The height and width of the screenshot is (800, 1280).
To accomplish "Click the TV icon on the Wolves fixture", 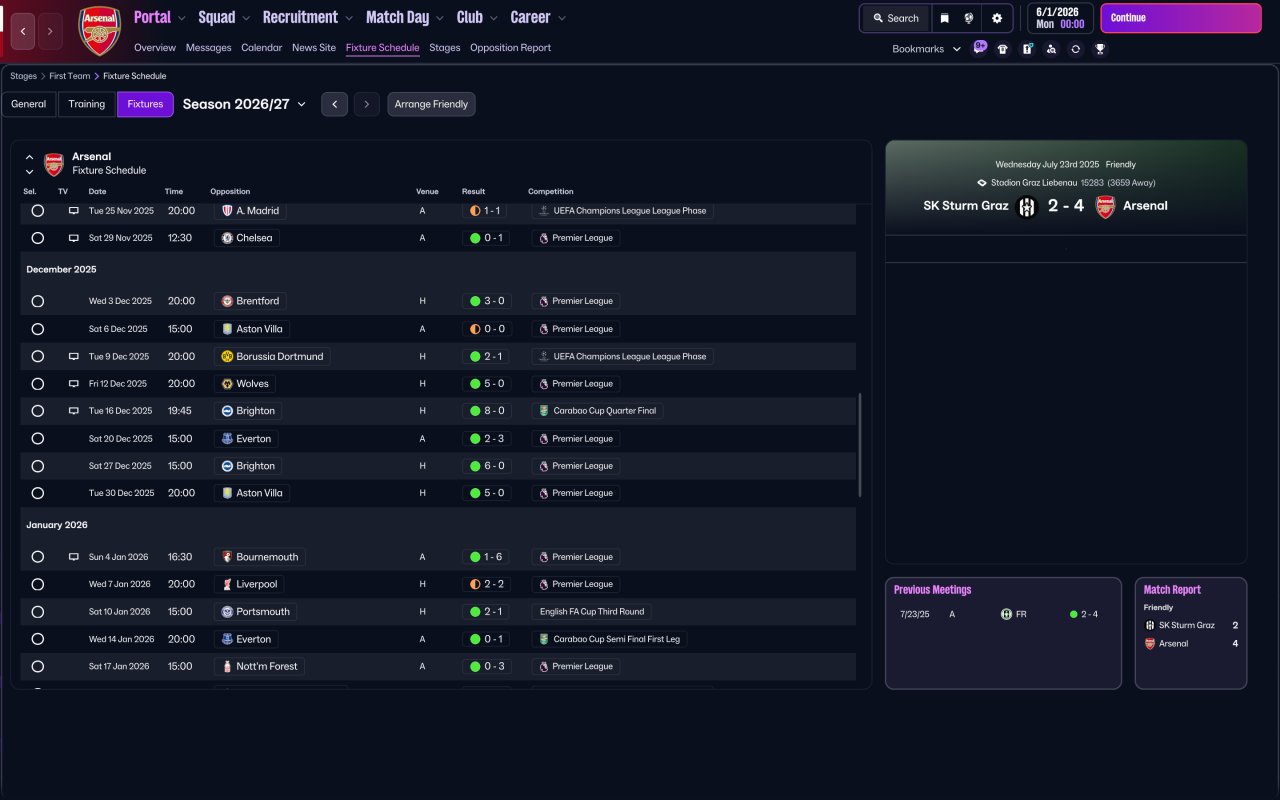I will point(73,384).
